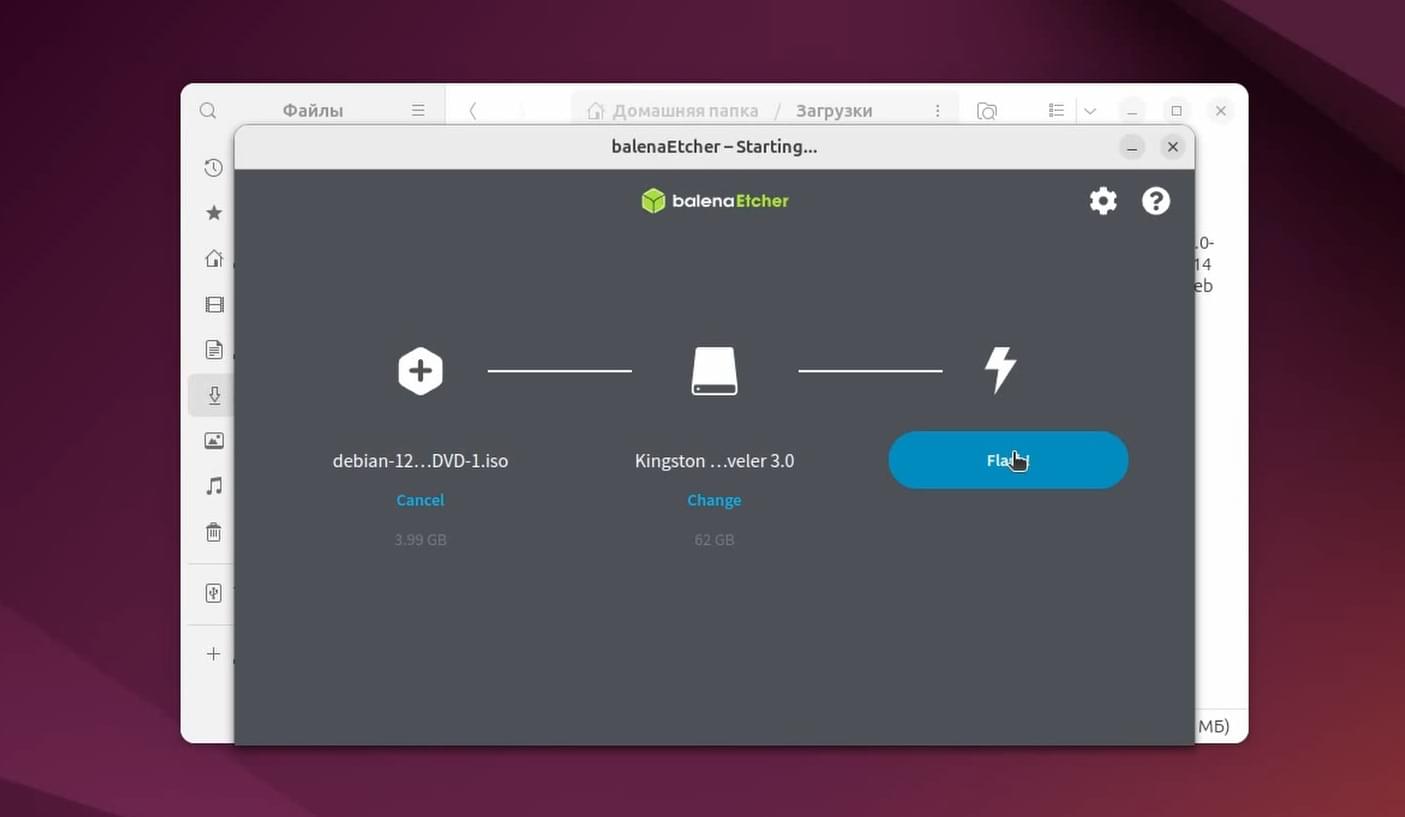Click folder search icon in Files header
This screenshot has width=1405, height=817.
tap(987, 111)
